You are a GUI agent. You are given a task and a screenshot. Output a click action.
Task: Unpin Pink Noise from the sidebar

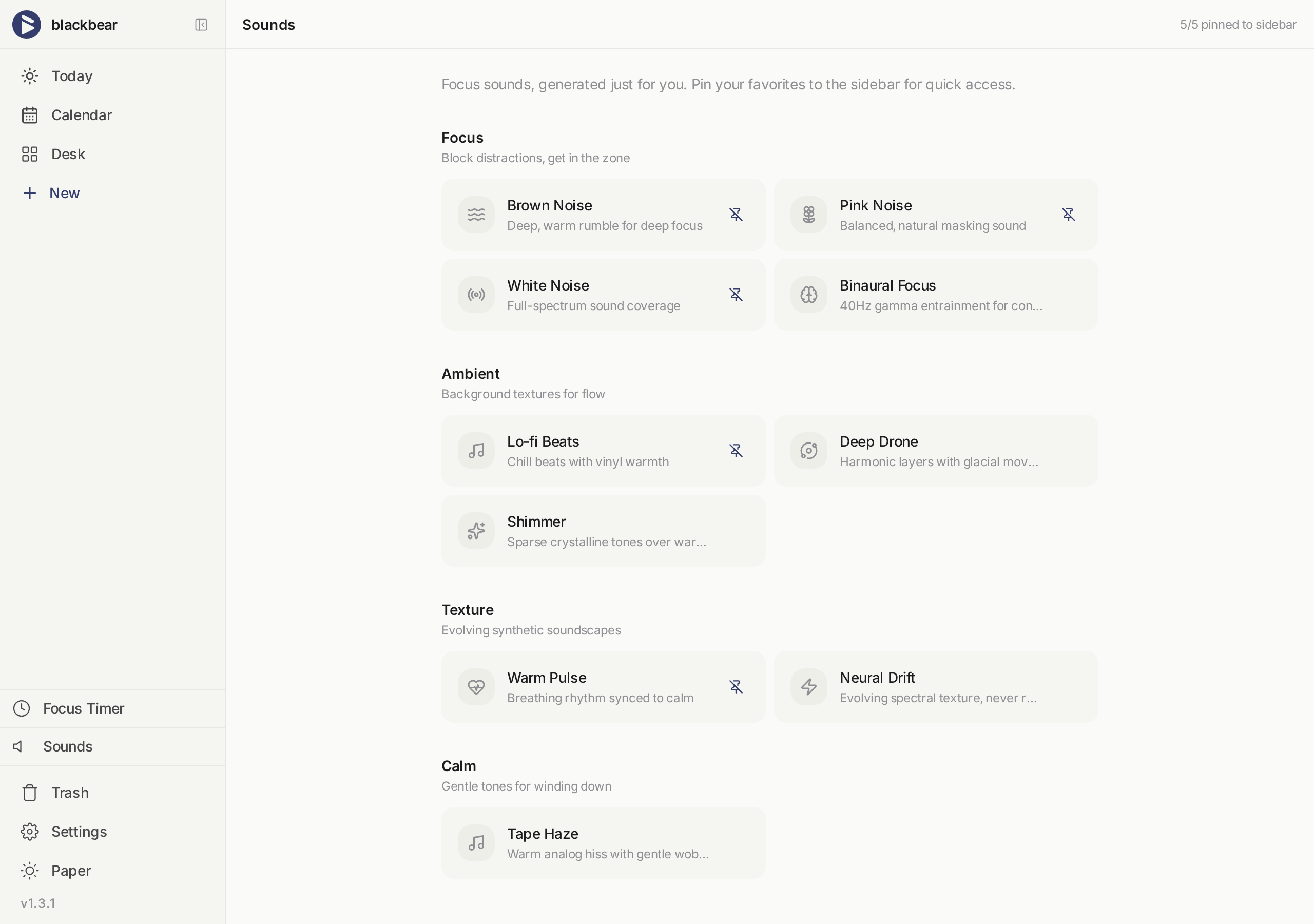click(x=1068, y=215)
